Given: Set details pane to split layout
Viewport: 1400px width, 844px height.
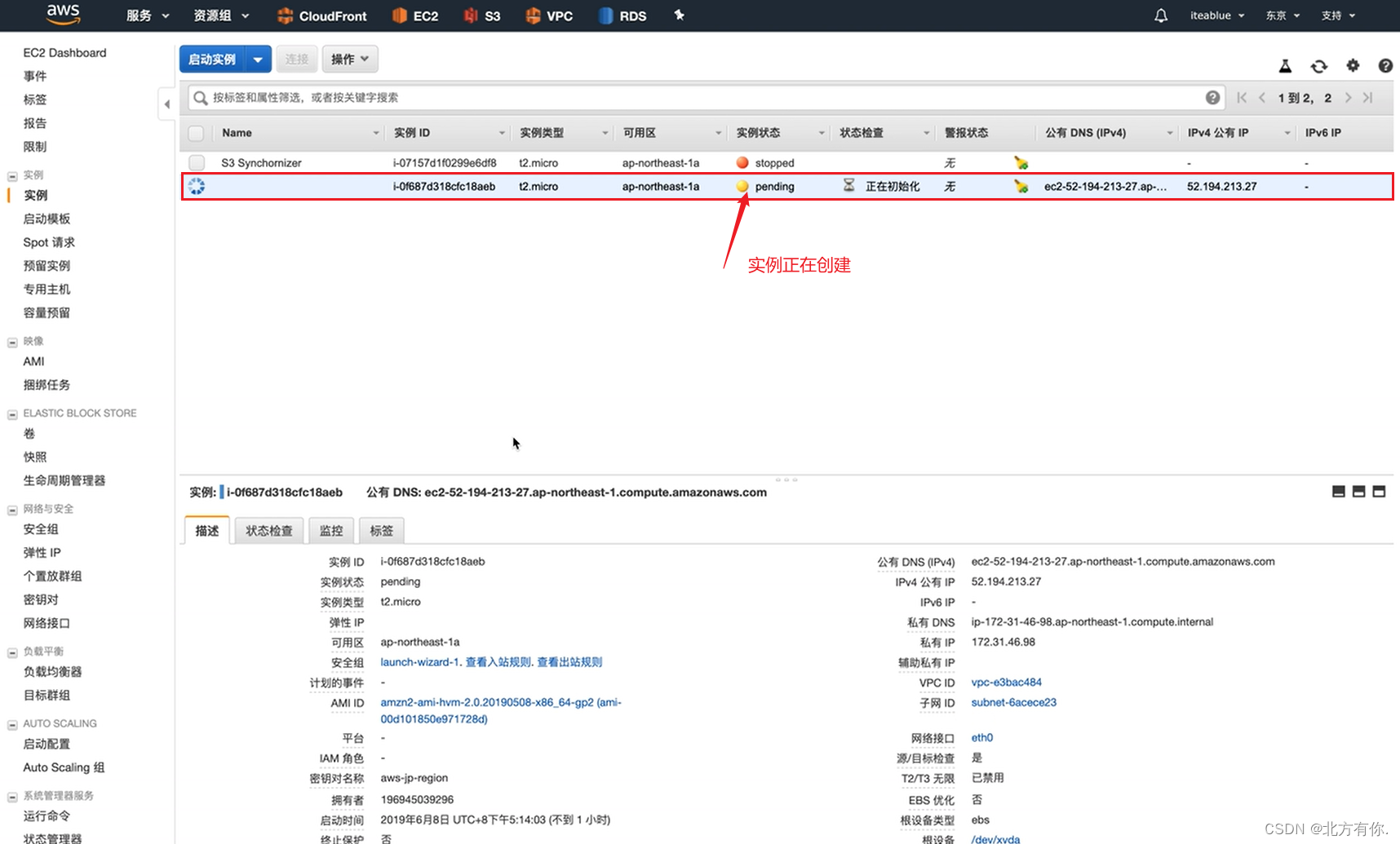Looking at the screenshot, I should [1359, 492].
